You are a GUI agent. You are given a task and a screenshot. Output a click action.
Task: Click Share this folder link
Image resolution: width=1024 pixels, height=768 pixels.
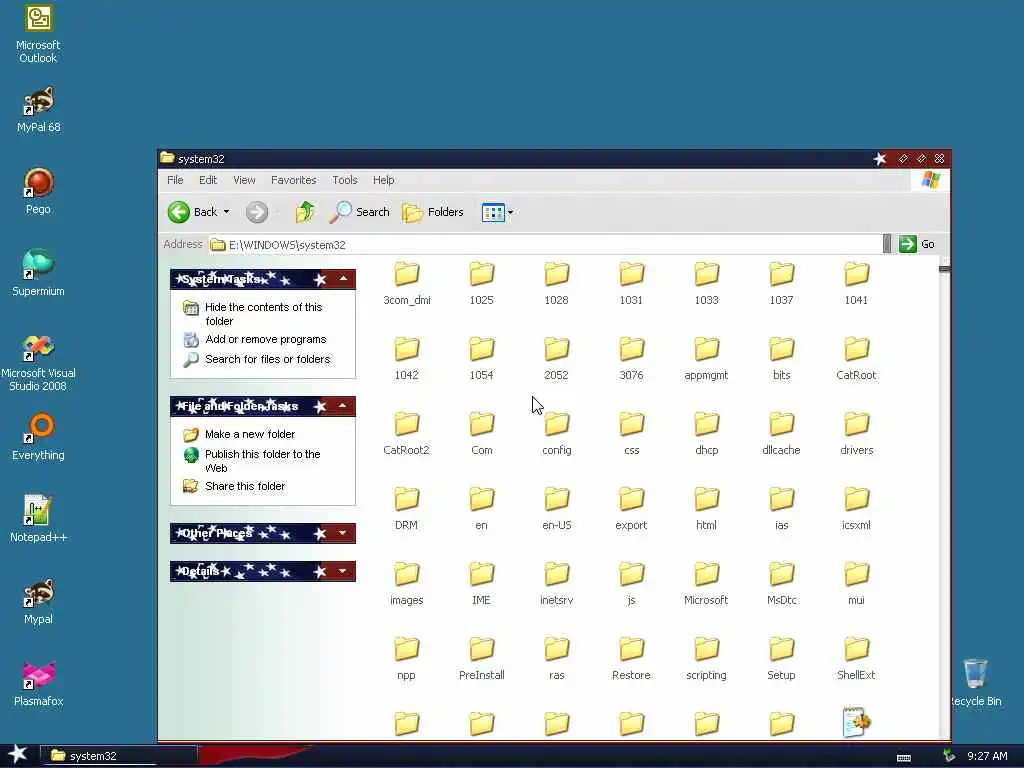pos(244,486)
